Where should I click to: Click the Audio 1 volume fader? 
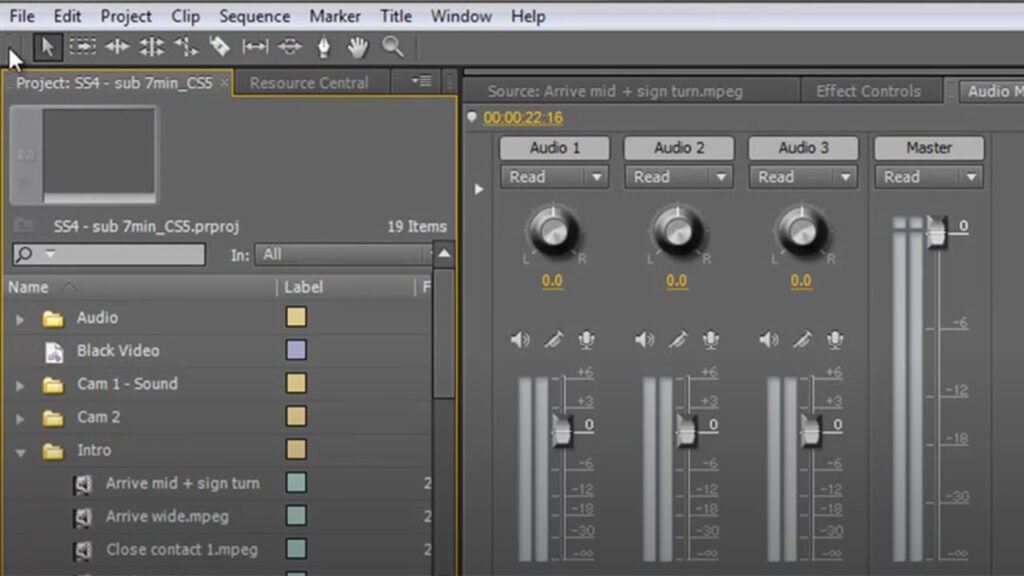click(562, 430)
